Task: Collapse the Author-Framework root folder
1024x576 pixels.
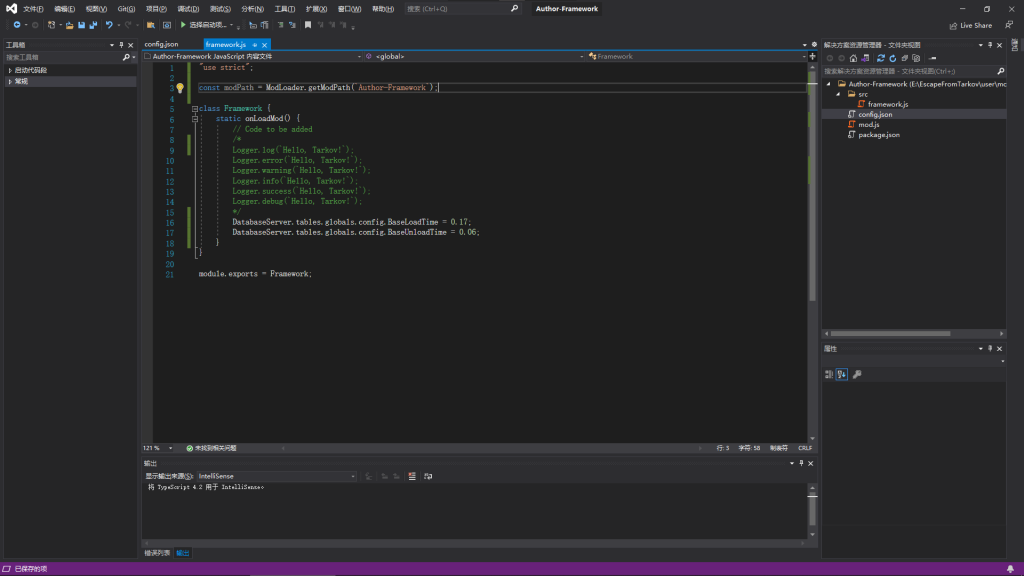Action: coord(829,84)
